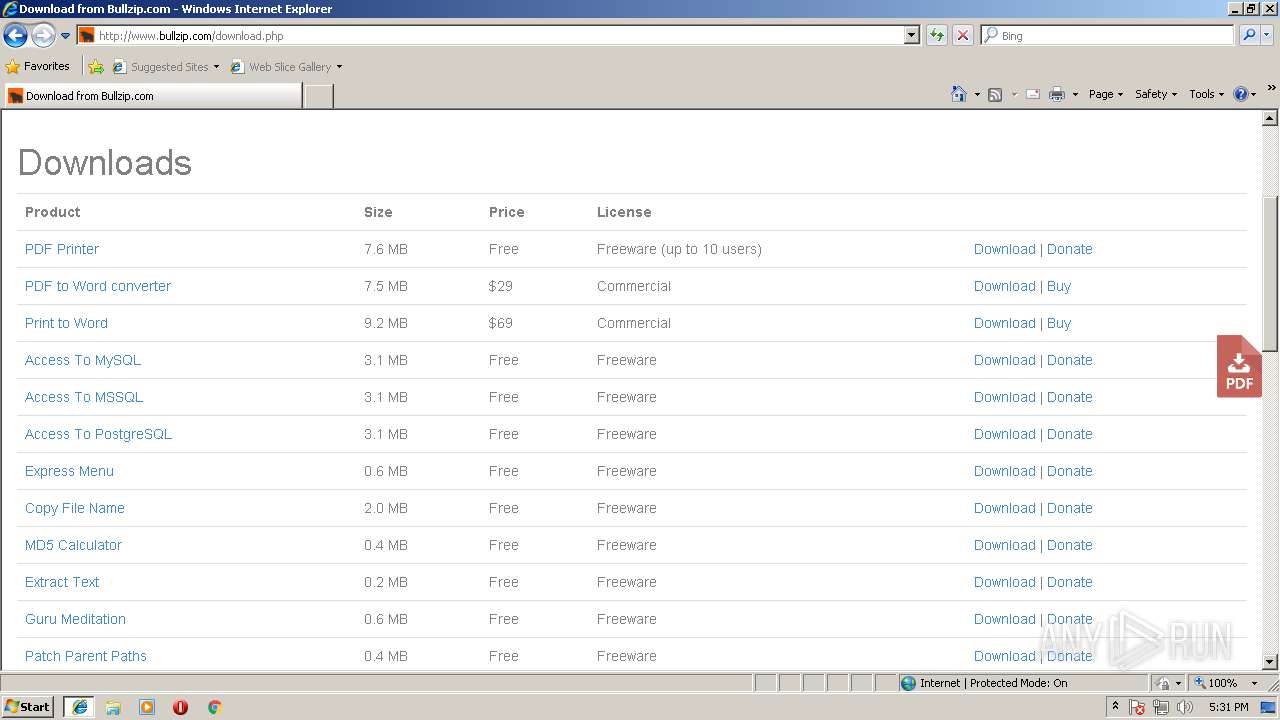Open the Windows Explorer folder taskbar icon

(113, 707)
